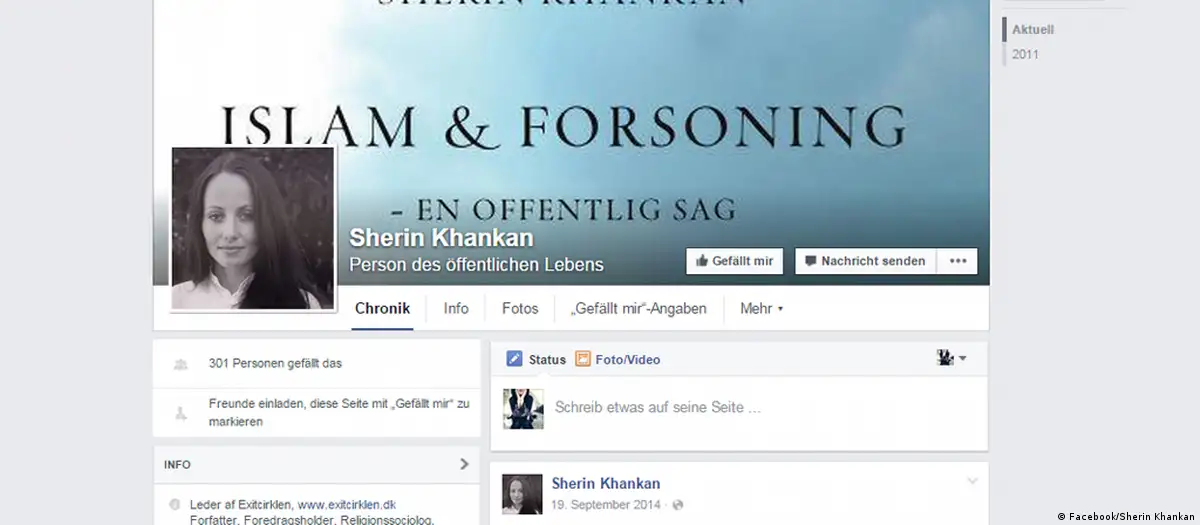This screenshot has height=525, width=1200.
Task: Open the "Gefällt mir"-Angaben tab
Action: click(638, 308)
